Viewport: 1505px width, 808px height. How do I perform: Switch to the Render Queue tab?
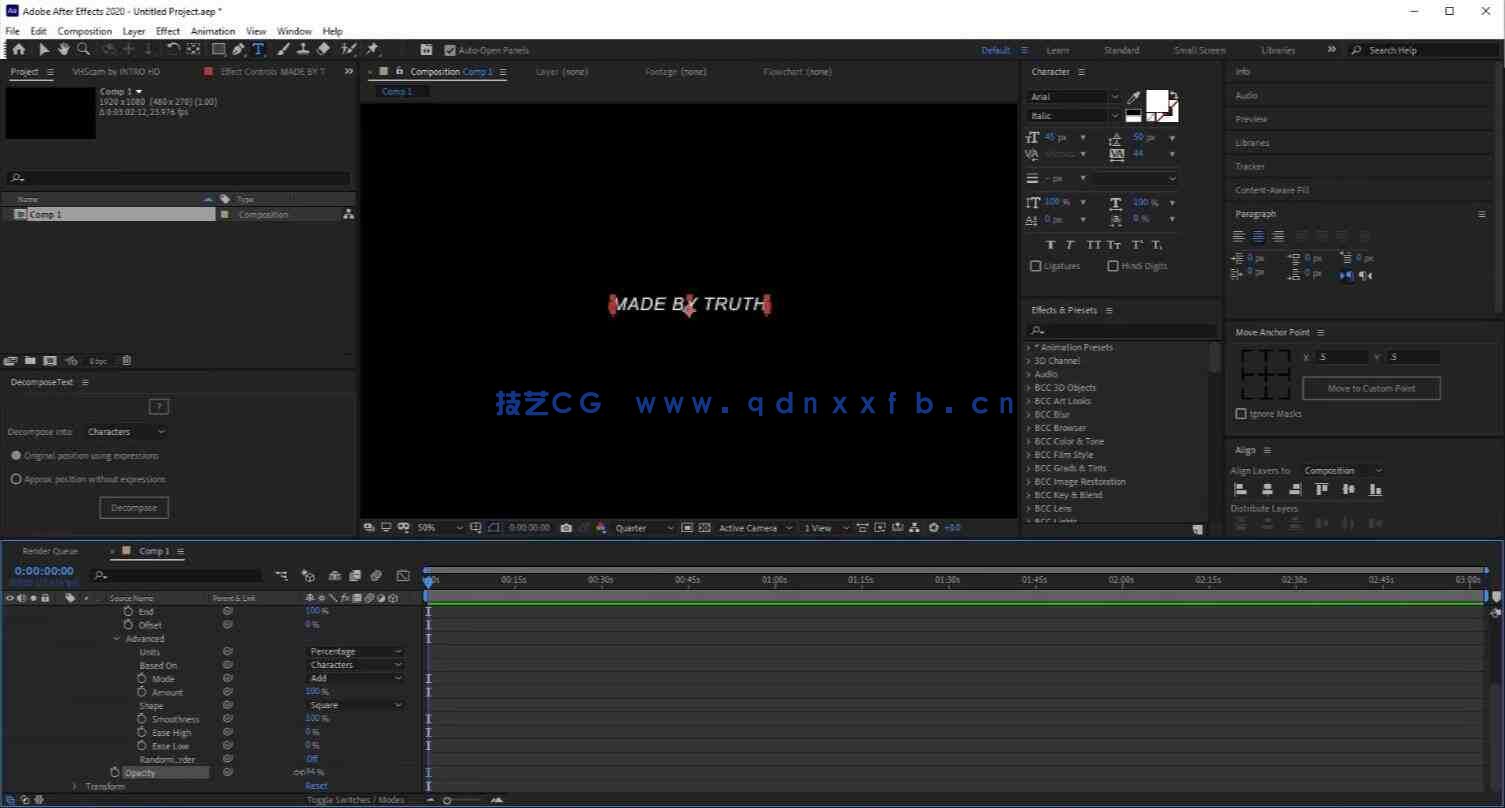coord(50,551)
